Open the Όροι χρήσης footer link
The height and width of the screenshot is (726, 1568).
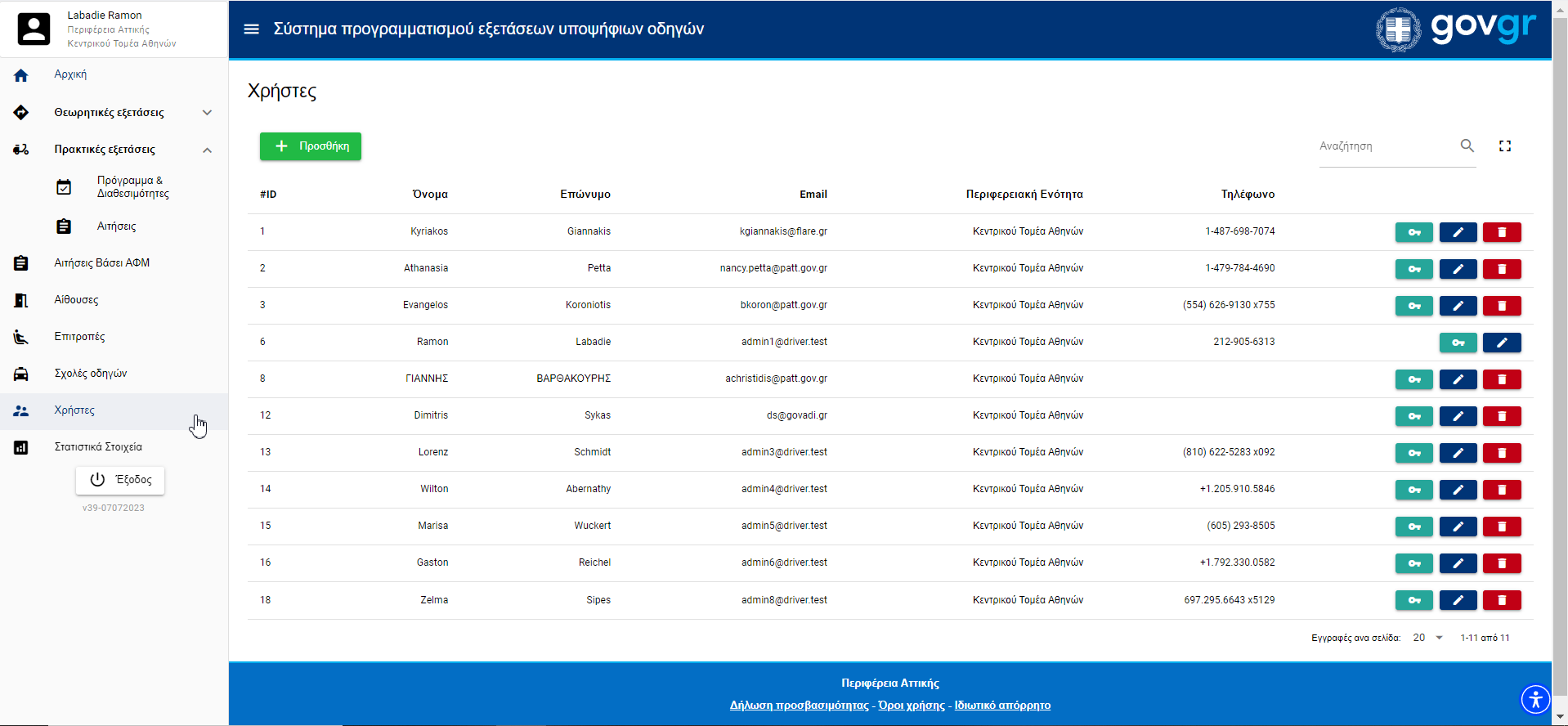pyautogui.click(x=912, y=706)
